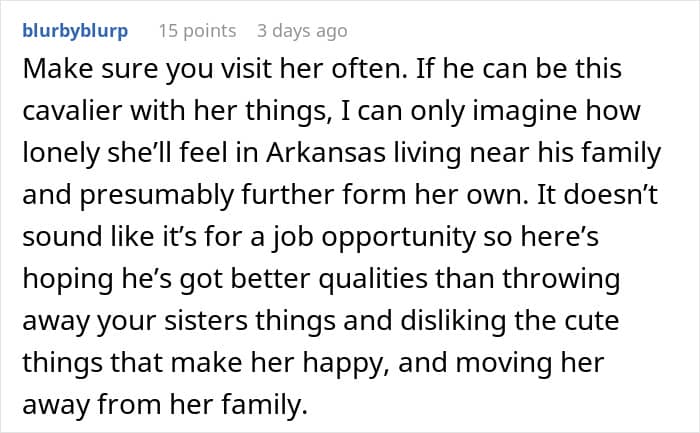700x433 pixels.
Task: Click the 15 points score label
Action: pos(197,31)
